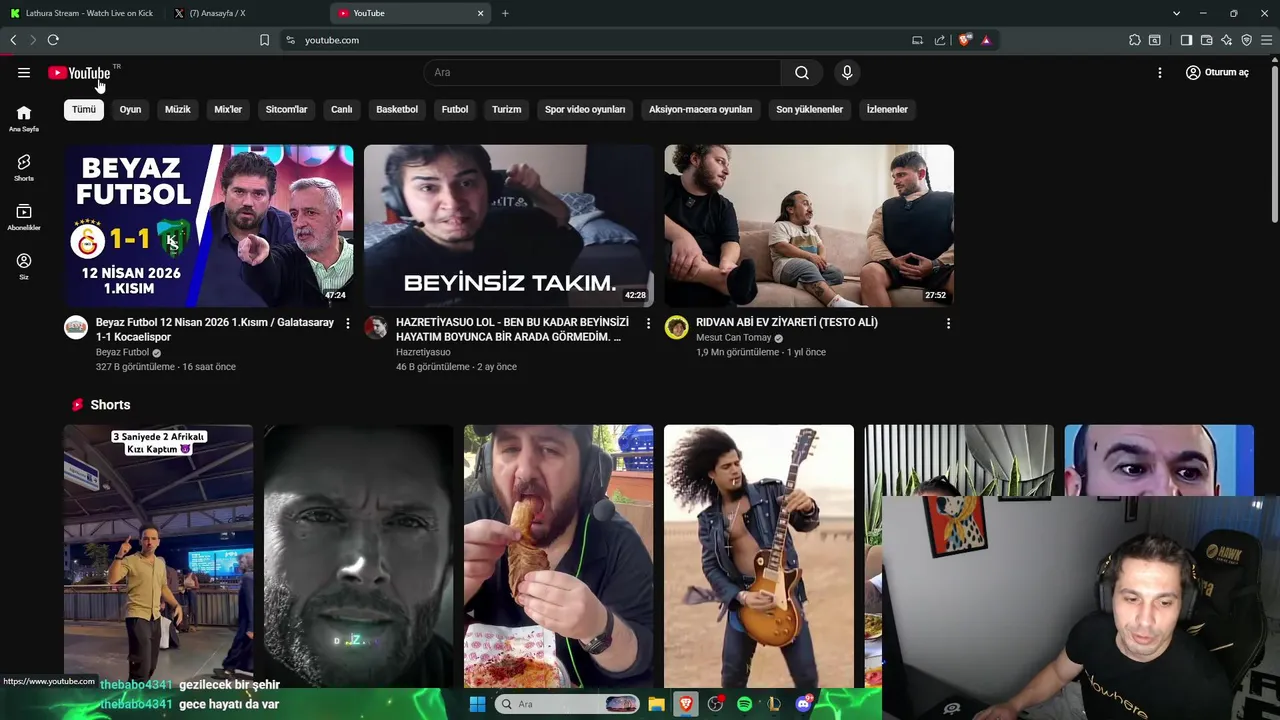Open the Brave Wallet icon
1280x720 pixels.
click(x=1206, y=40)
